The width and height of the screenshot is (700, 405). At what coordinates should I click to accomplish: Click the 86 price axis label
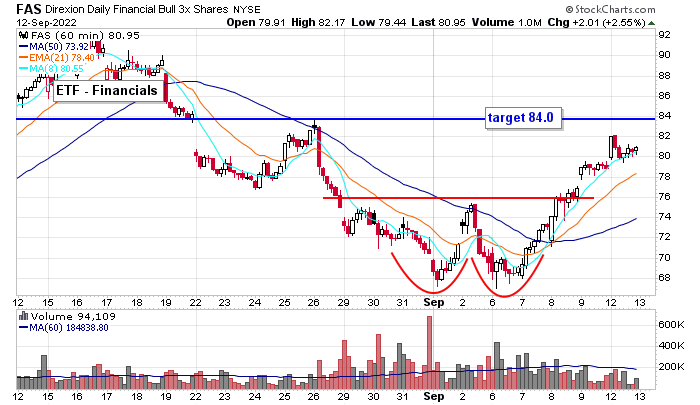coord(664,96)
